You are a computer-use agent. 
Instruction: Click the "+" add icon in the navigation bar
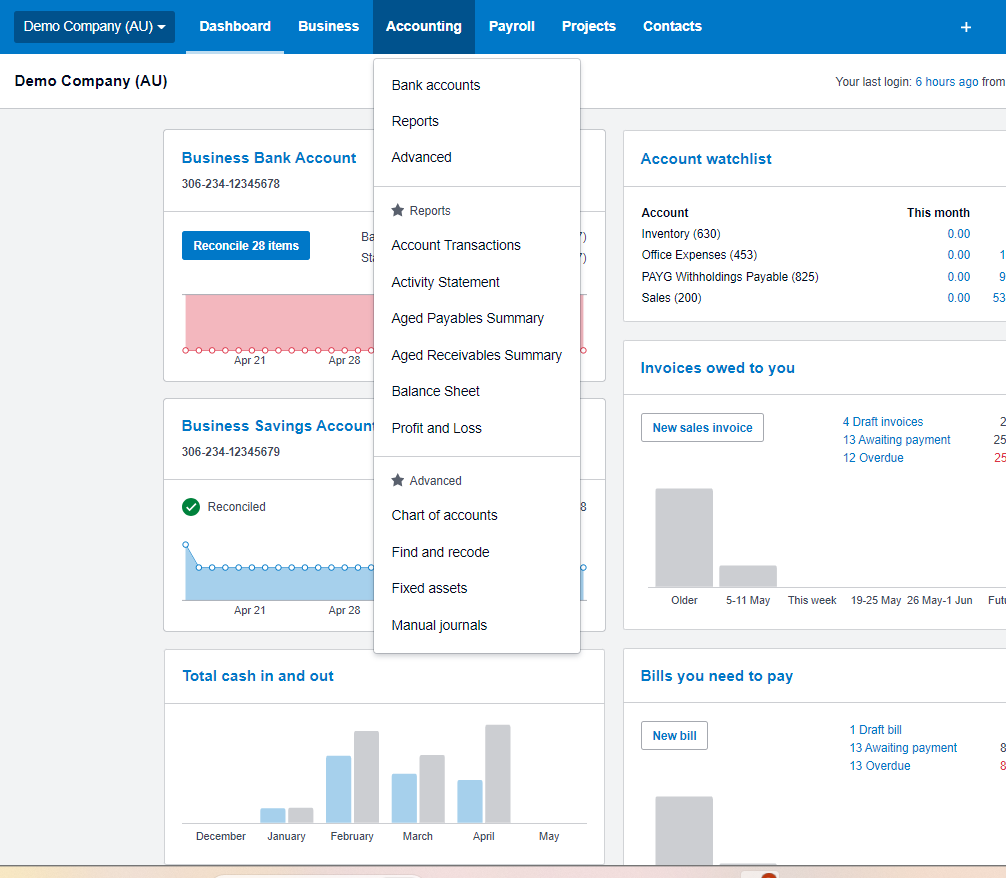coord(965,27)
